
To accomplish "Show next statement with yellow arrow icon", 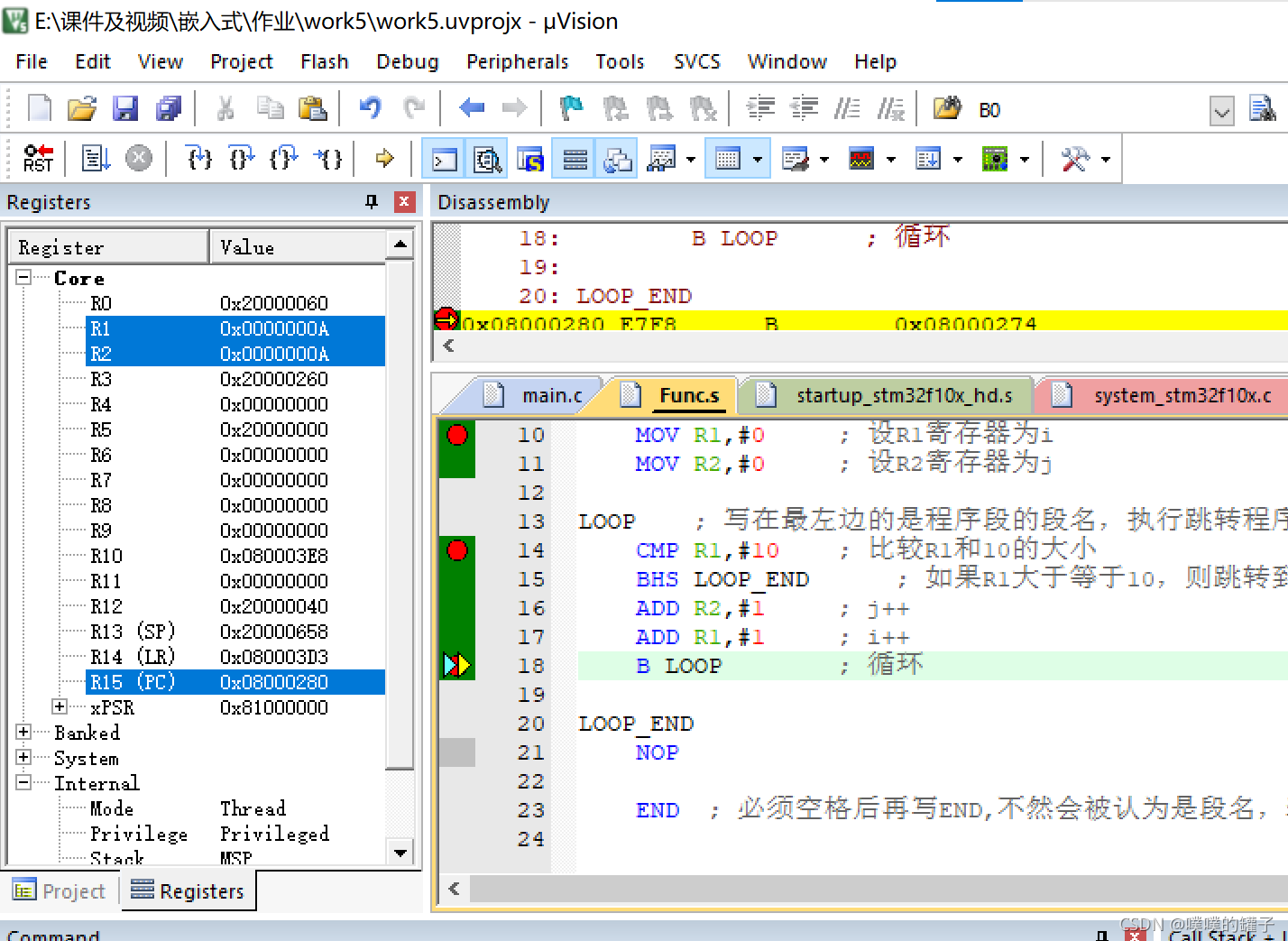I will 385,159.
